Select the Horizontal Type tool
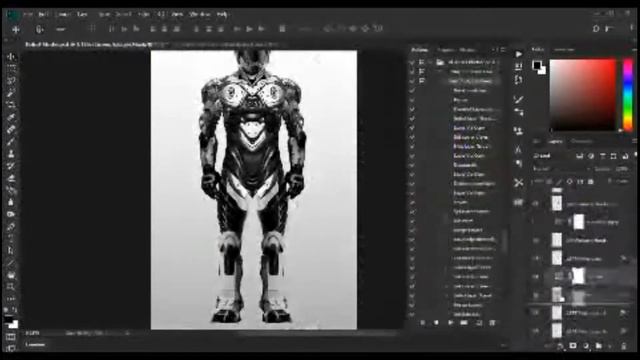Image resolution: width=640 pixels, height=360 pixels. click(x=11, y=239)
